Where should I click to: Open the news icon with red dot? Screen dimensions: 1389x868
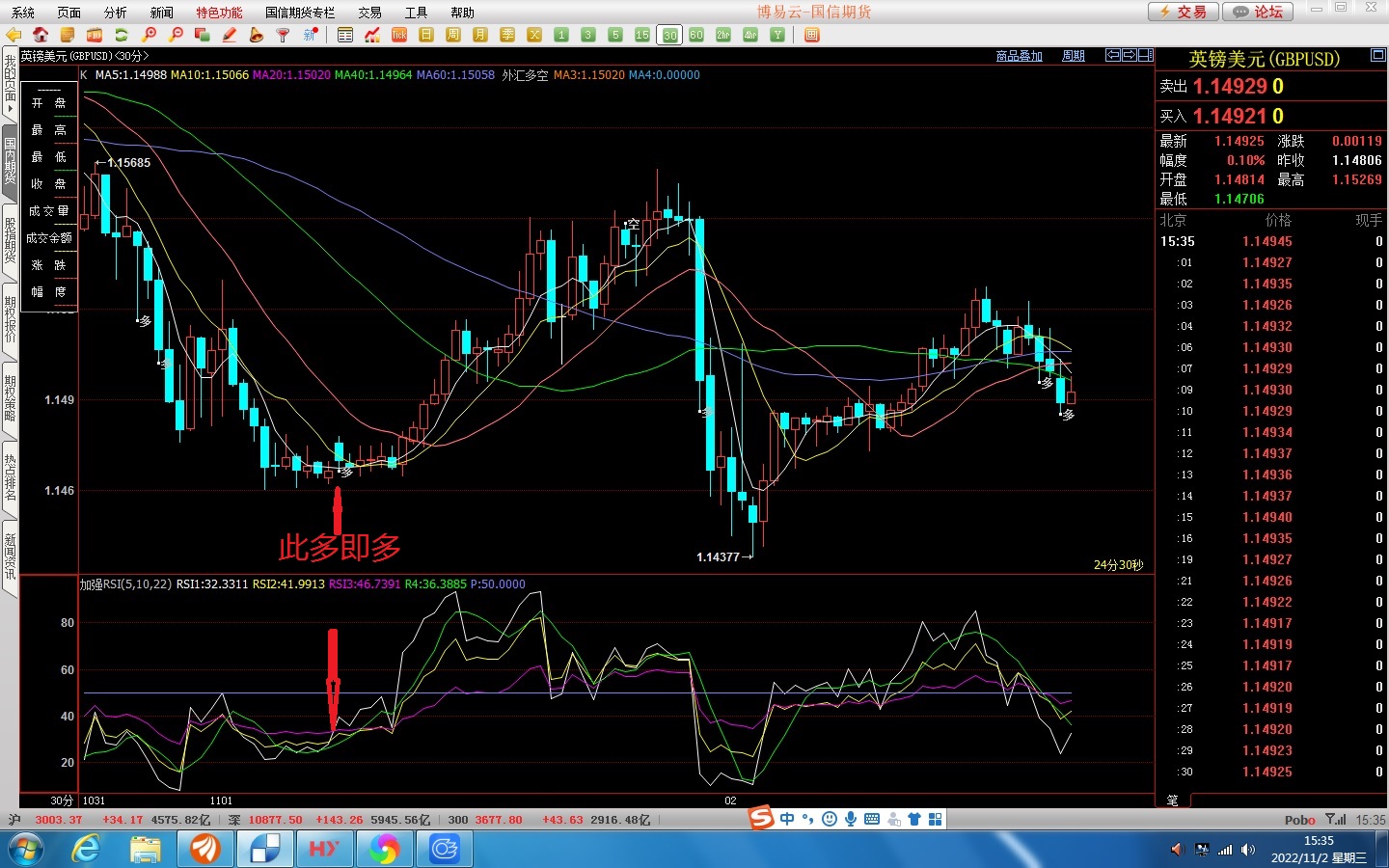tap(311, 35)
